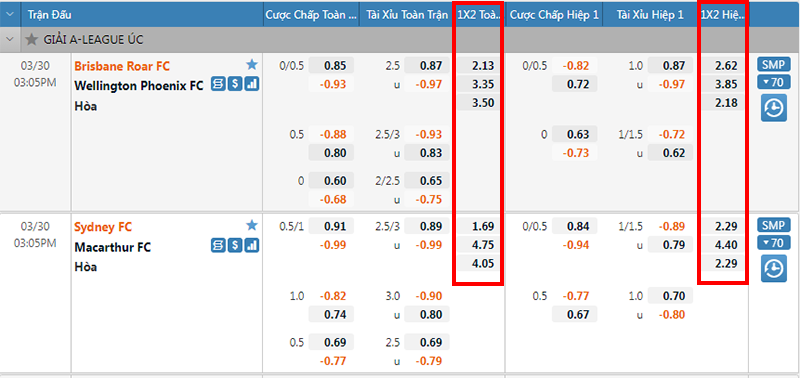Click the dollar icon for Sydney FC match
The height and width of the screenshot is (378, 800).
pyautogui.click(x=235, y=246)
